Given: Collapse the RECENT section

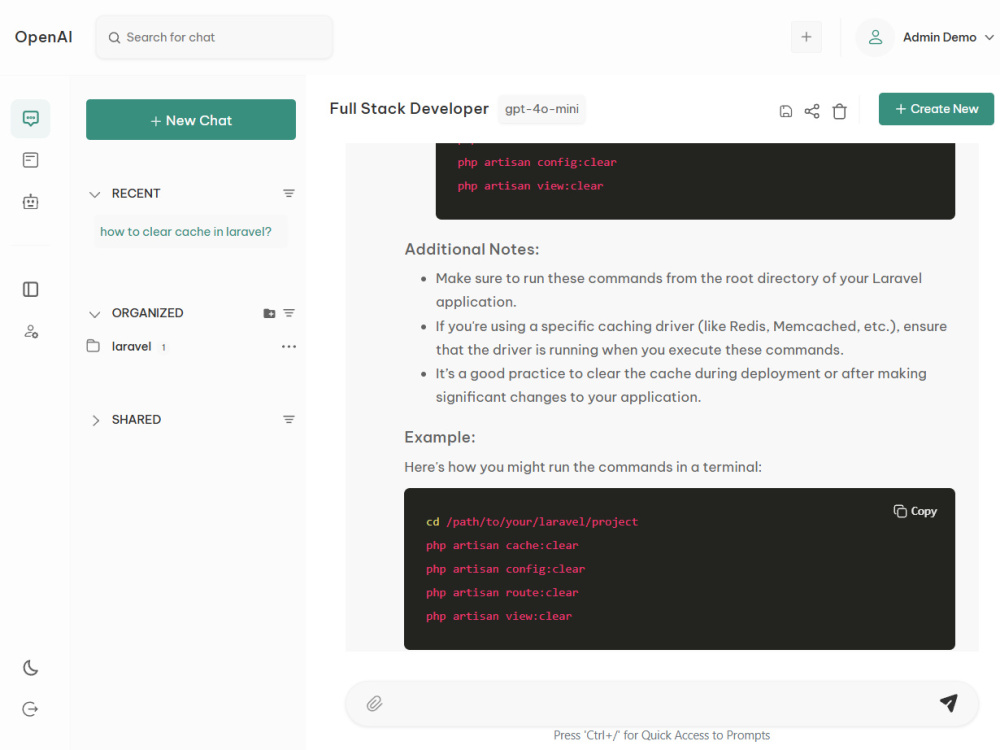Looking at the screenshot, I should coord(95,194).
